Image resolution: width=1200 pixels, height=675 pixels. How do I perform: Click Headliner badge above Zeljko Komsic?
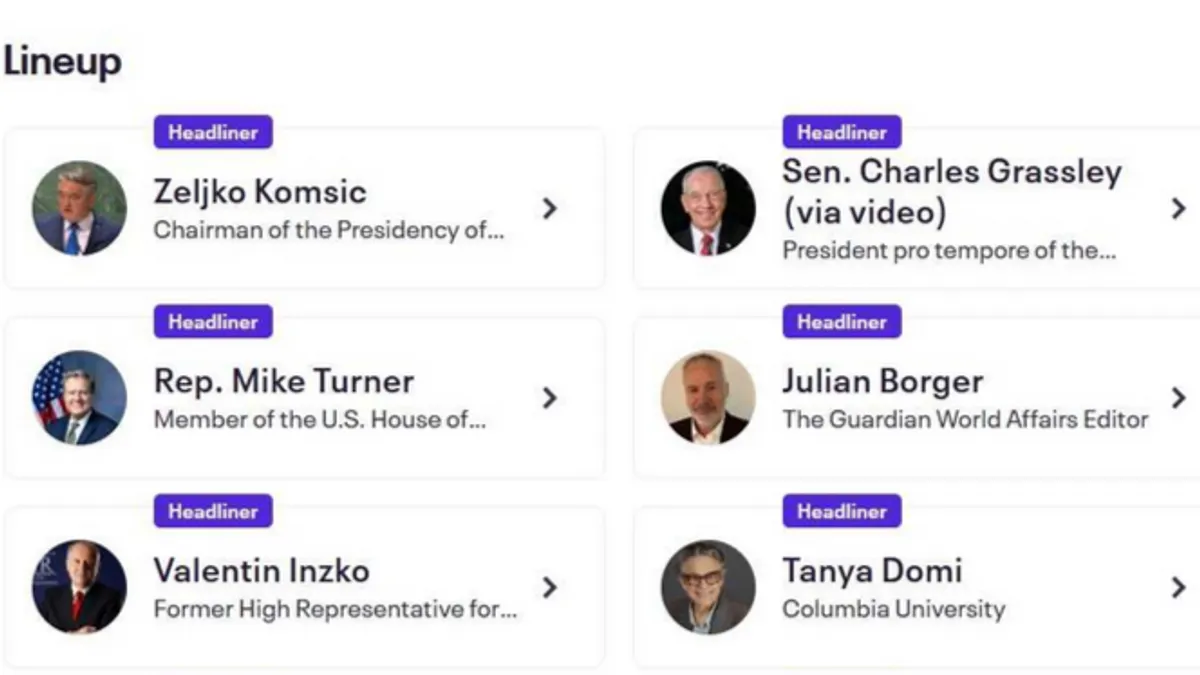click(x=213, y=132)
